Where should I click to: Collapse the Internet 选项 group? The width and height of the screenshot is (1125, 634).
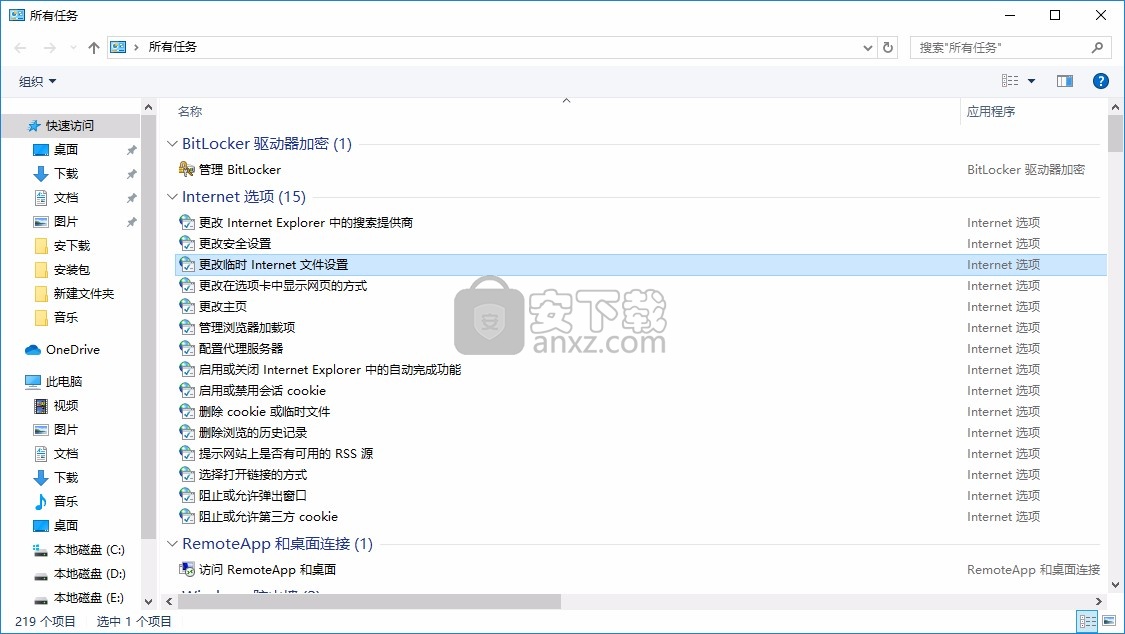171,197
